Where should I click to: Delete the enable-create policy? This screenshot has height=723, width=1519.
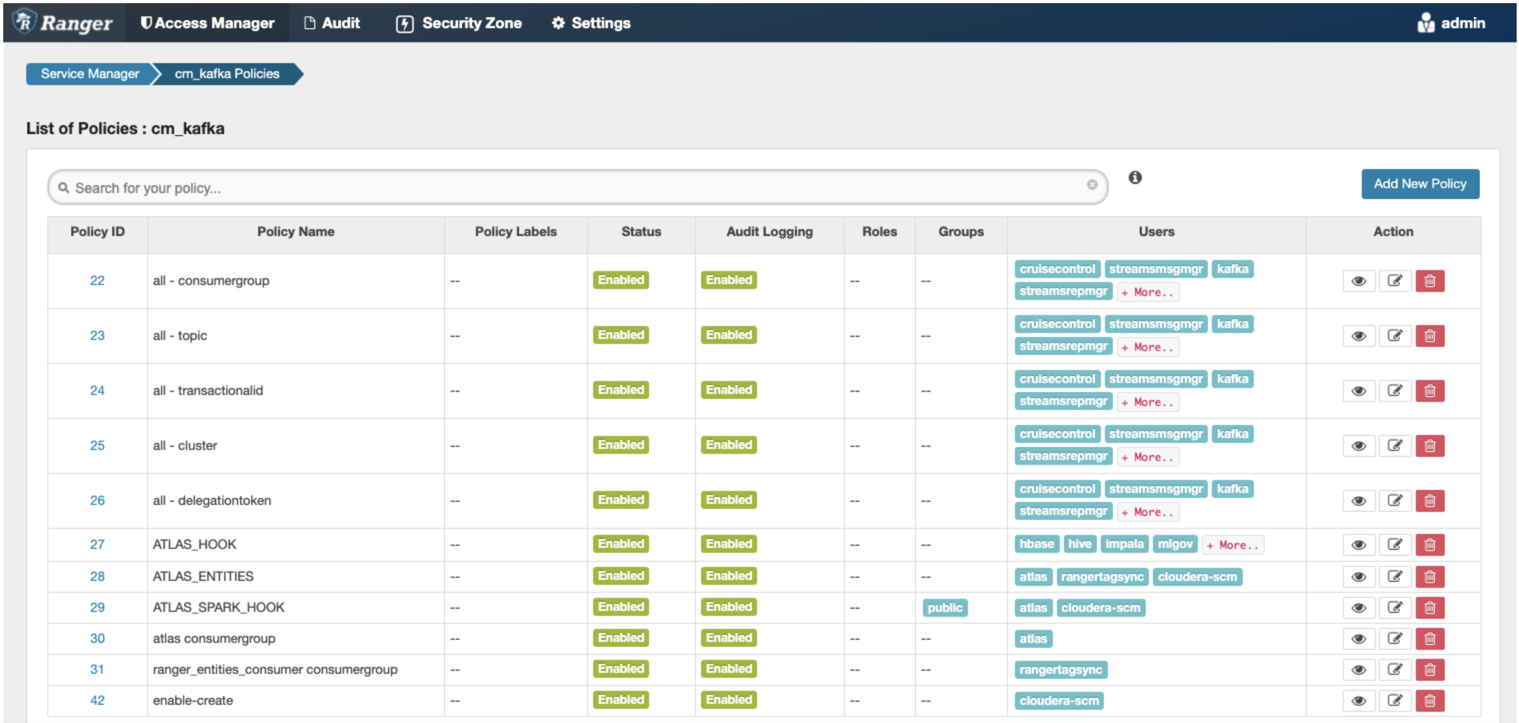point(1429,701)
